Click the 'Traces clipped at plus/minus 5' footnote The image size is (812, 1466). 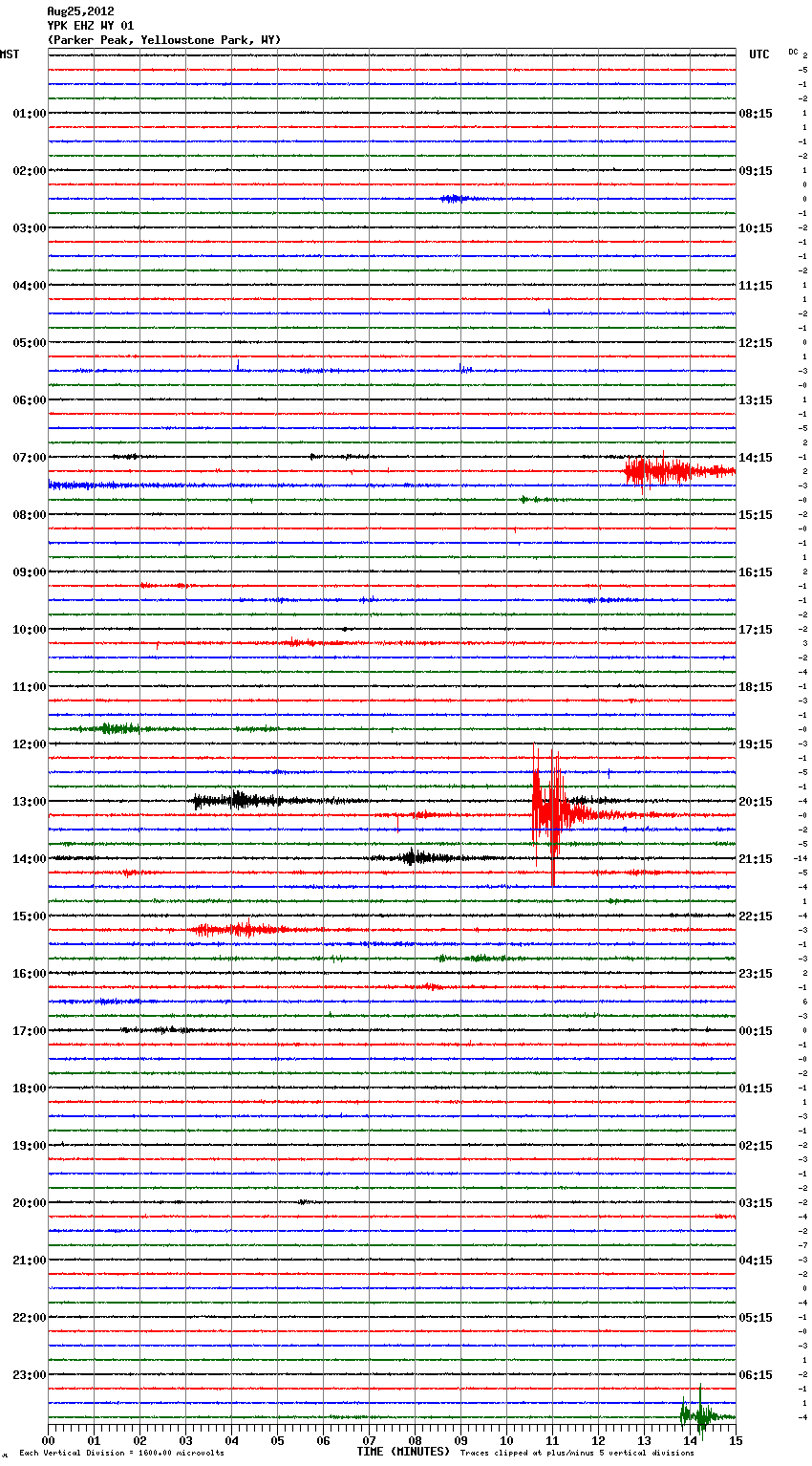pyautogui.click(x=577, y=1454)
